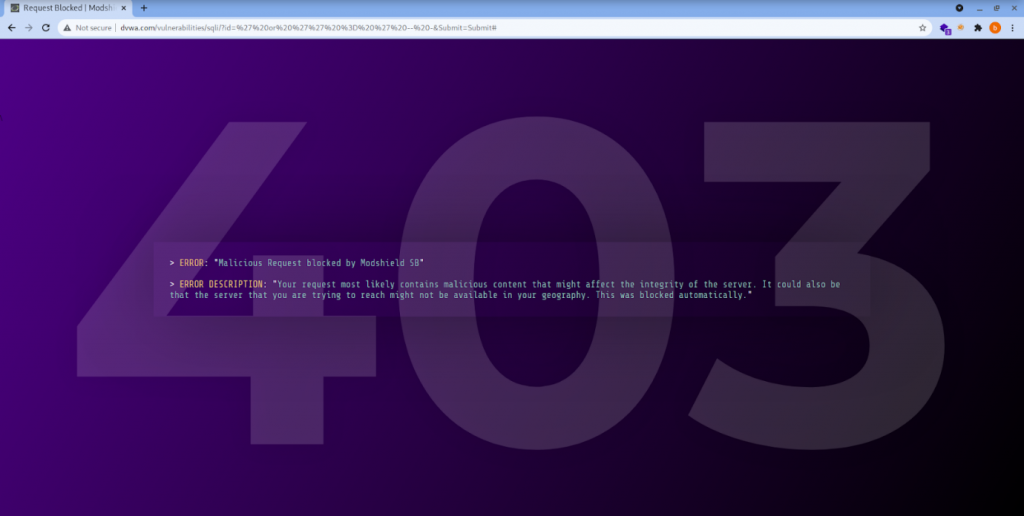Open Chrome's three-dot menu
The width and height of the screenshot is (1024, 516).
click(1012, 28)
